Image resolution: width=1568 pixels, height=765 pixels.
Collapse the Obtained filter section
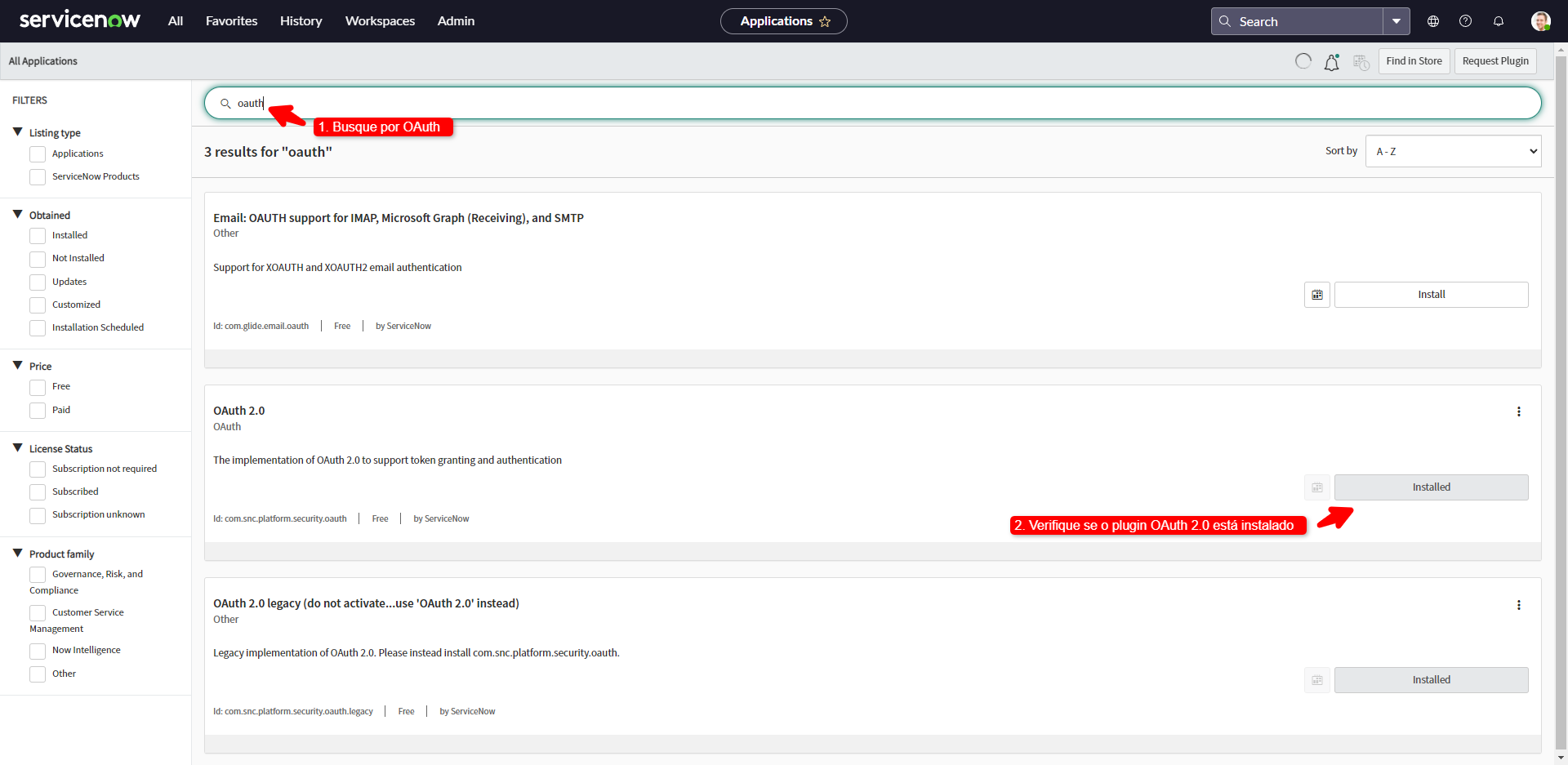[17, 215]
